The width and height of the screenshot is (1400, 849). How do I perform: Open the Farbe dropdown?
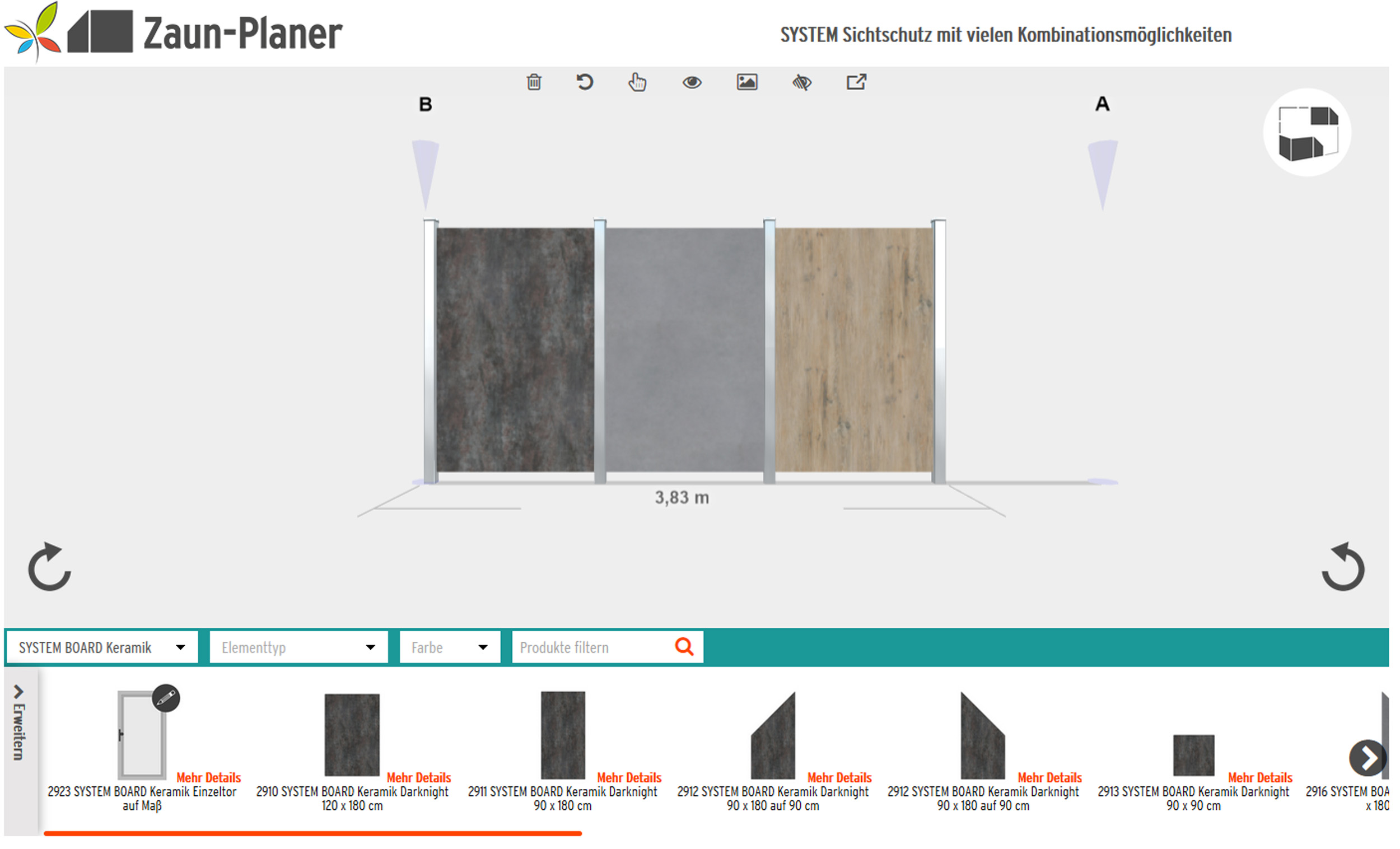click(449, 647)
